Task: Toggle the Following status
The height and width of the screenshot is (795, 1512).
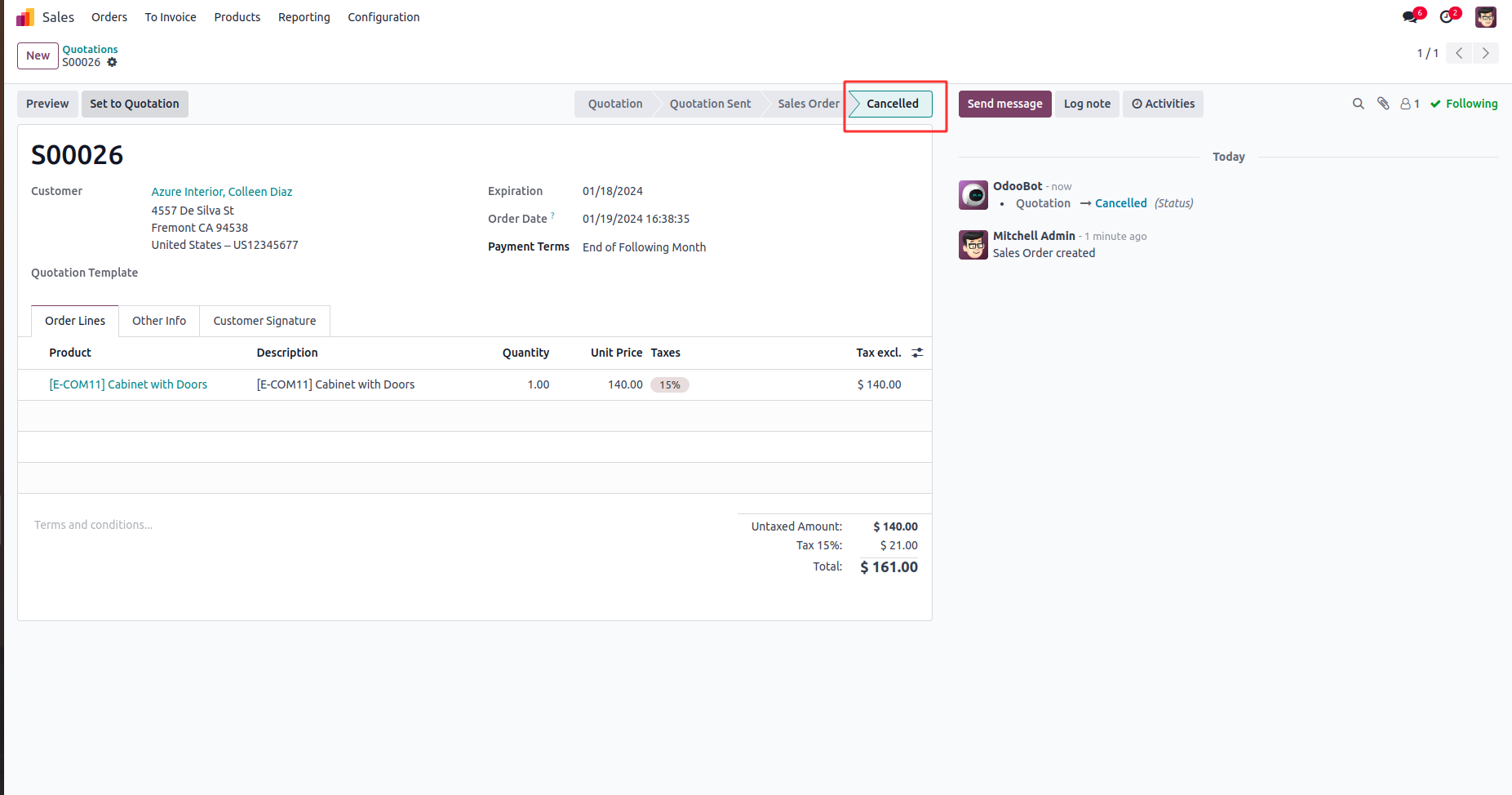Action: [x=1464, y=104]
